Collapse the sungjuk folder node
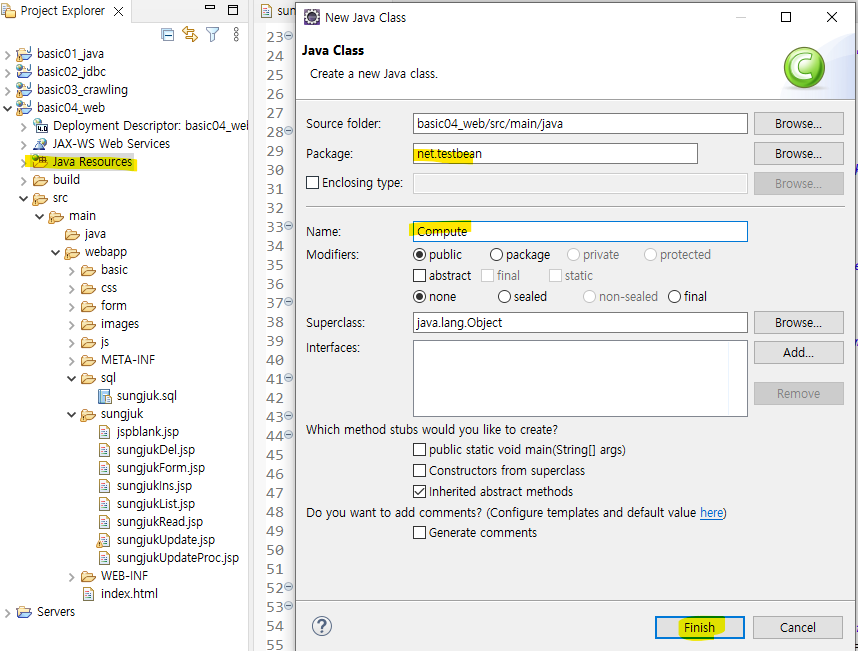This screenshot has width=858, height=651. (x=72, y=414)
